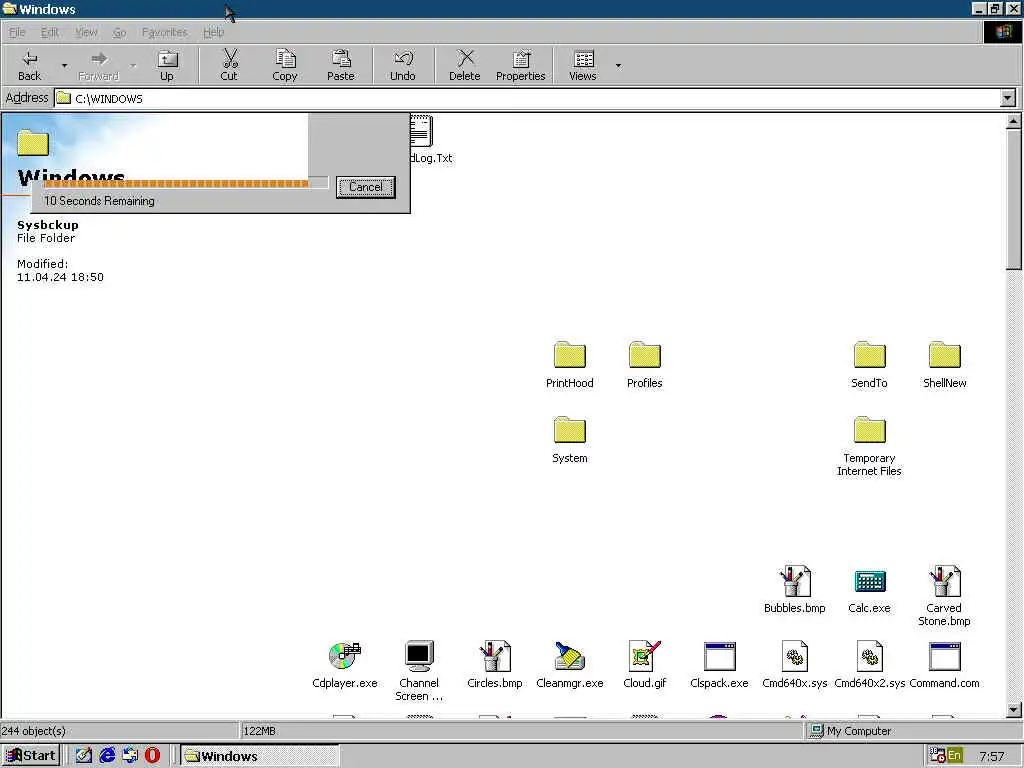1024x768 pixels.
Task: Select the Cdplayer.exe icon
Action: tap(345, 665)
